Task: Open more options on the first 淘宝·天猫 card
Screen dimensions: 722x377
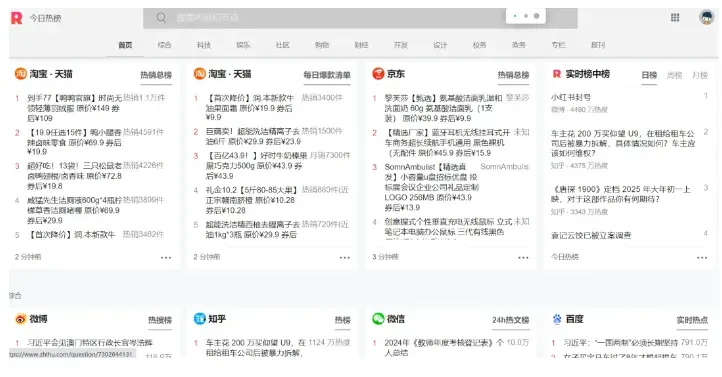Action: point(166,258)
